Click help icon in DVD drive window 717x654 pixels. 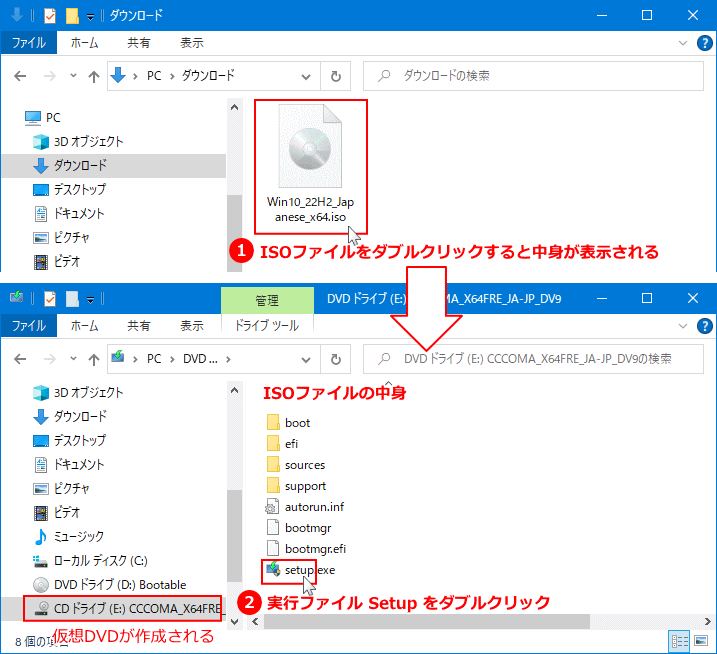[x=704, y=326]
